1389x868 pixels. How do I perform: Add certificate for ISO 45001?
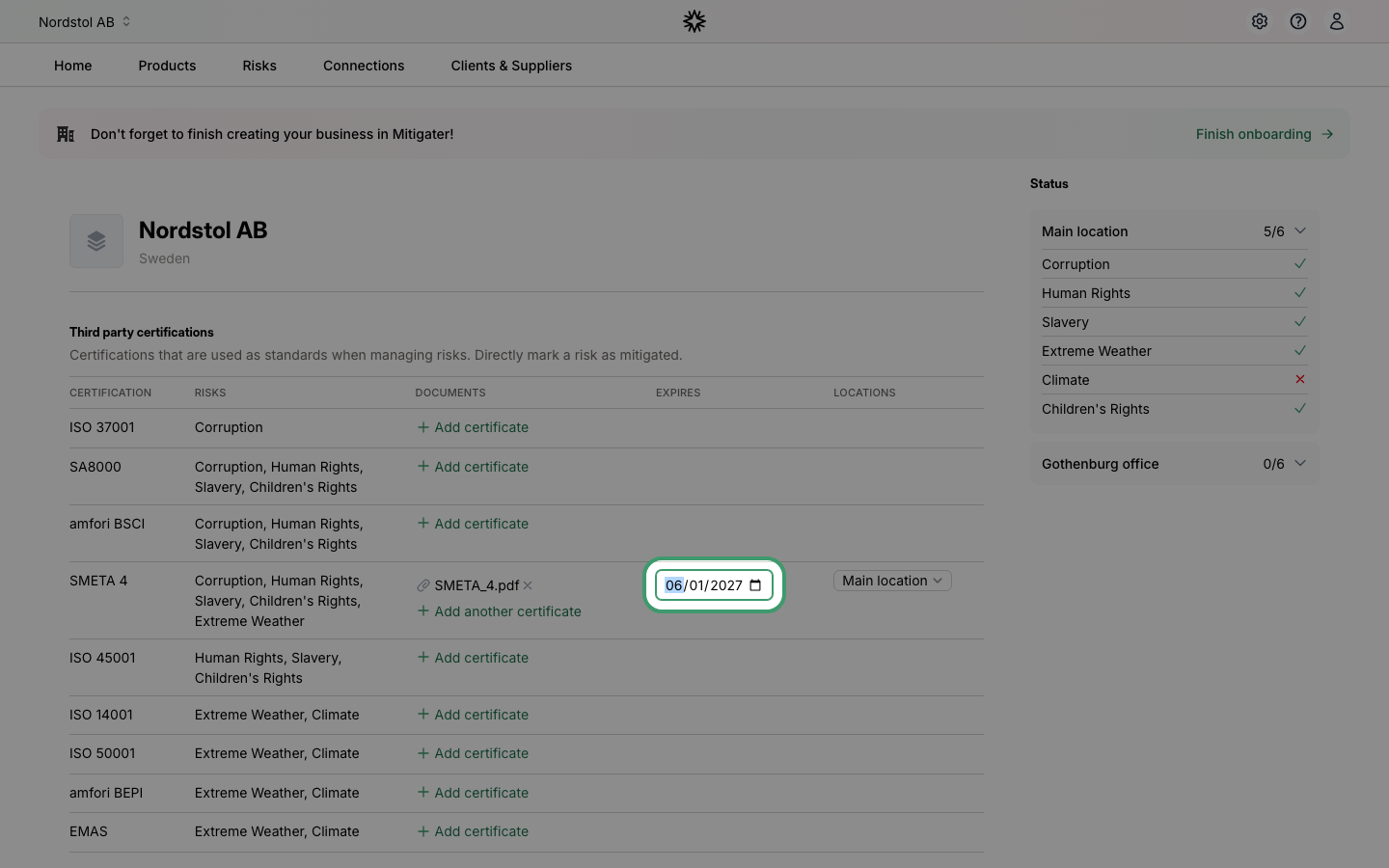[473, 658]
